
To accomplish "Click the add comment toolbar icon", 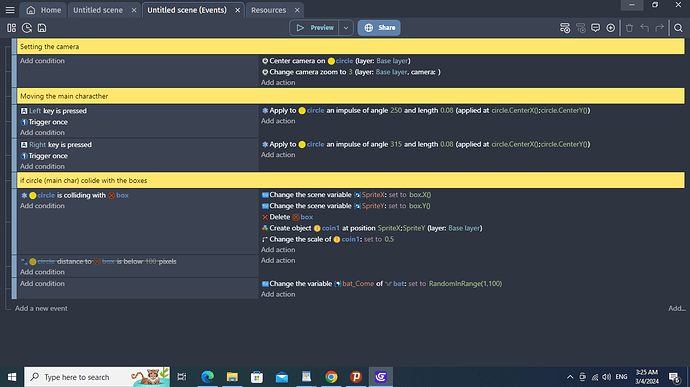I will 595,28.
